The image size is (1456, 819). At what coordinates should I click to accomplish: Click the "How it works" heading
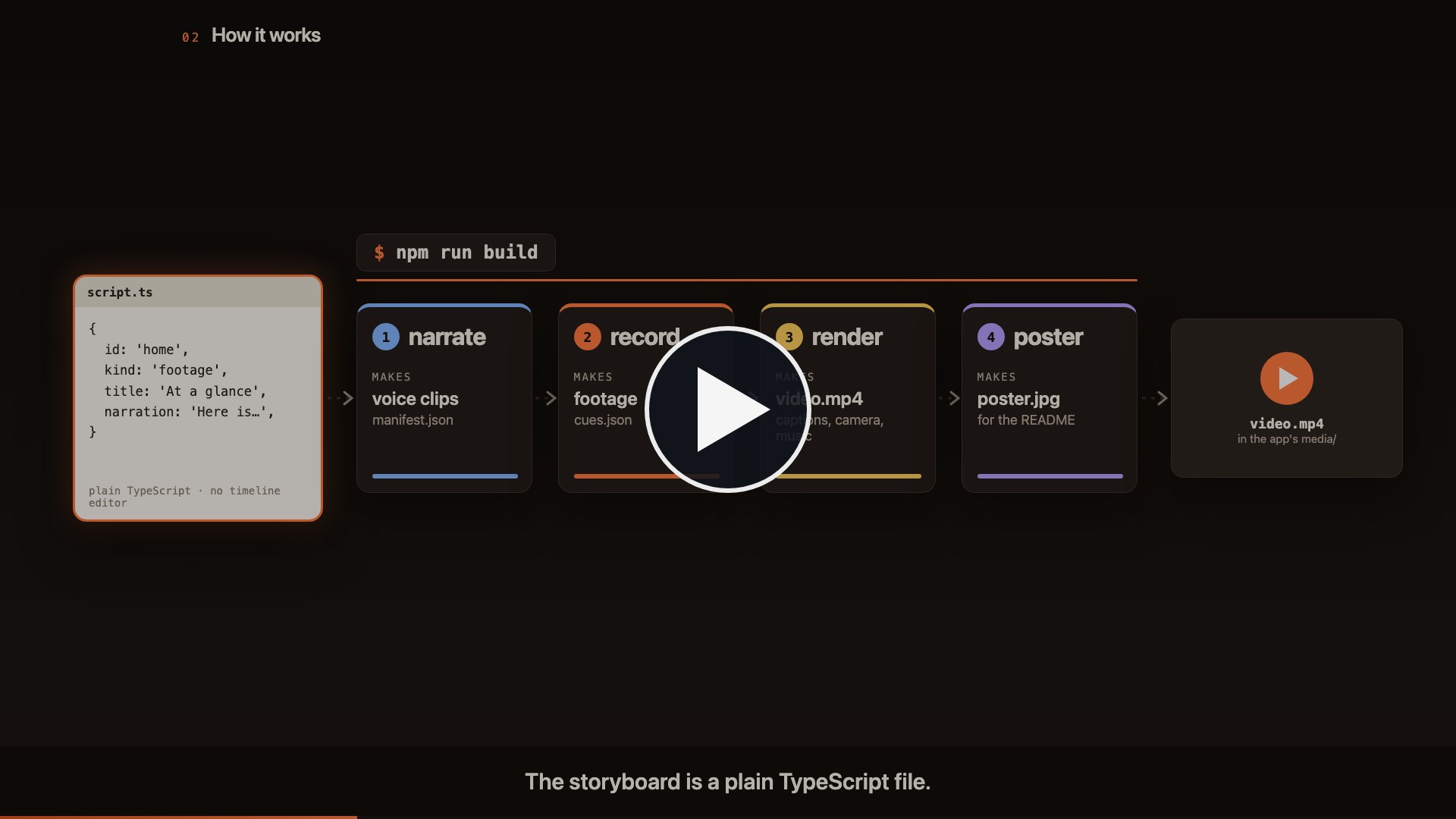coord(265,36)
